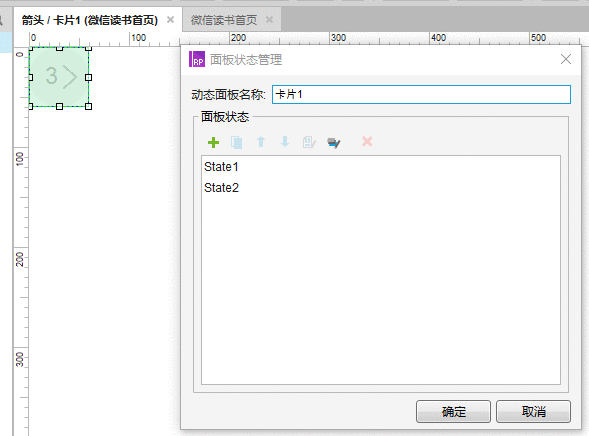Activate the 箭头 / 卡片1 tab
The image size is (589, 436).
(x=90, y=20)
